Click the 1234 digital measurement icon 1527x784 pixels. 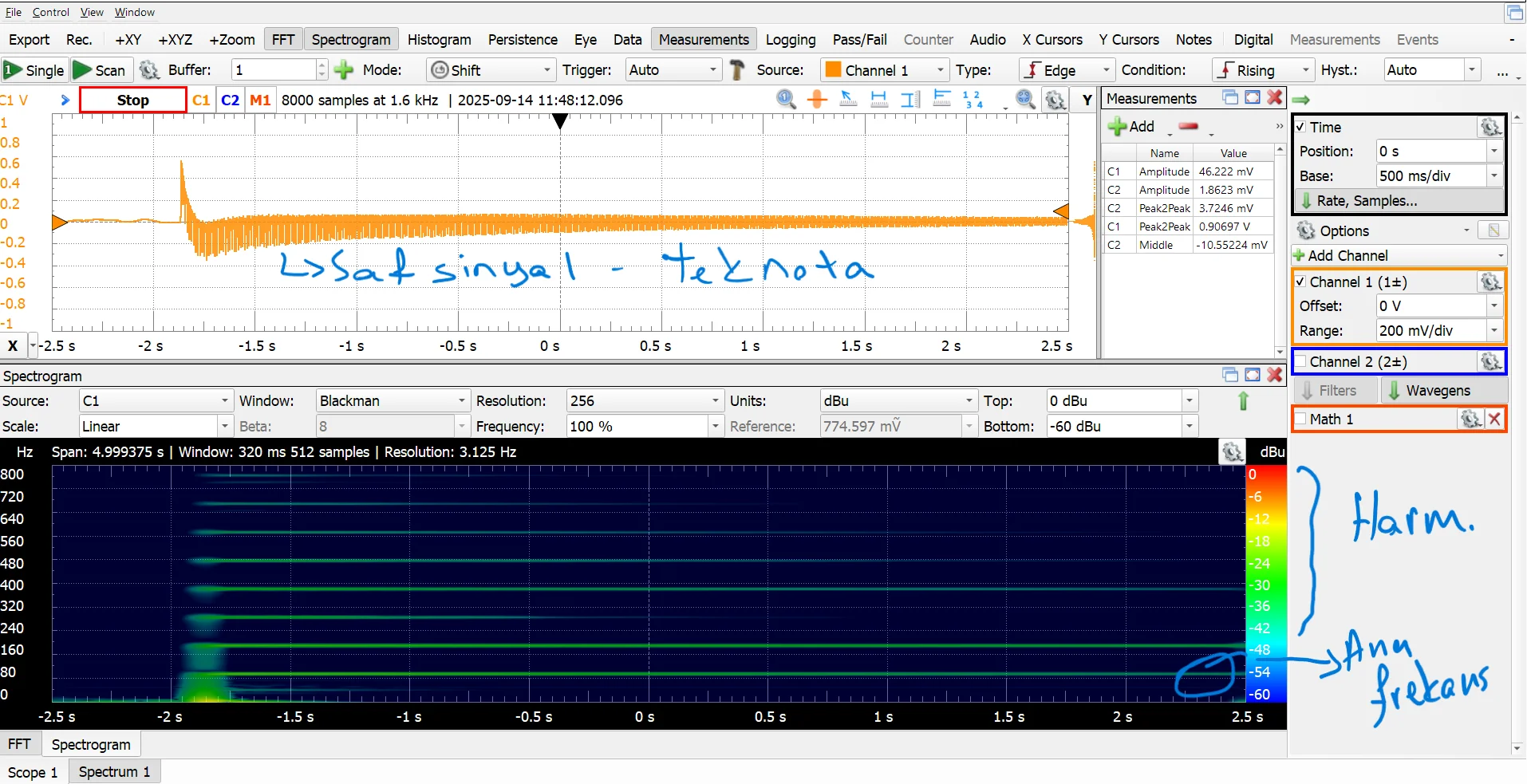[x=973, y=100]
